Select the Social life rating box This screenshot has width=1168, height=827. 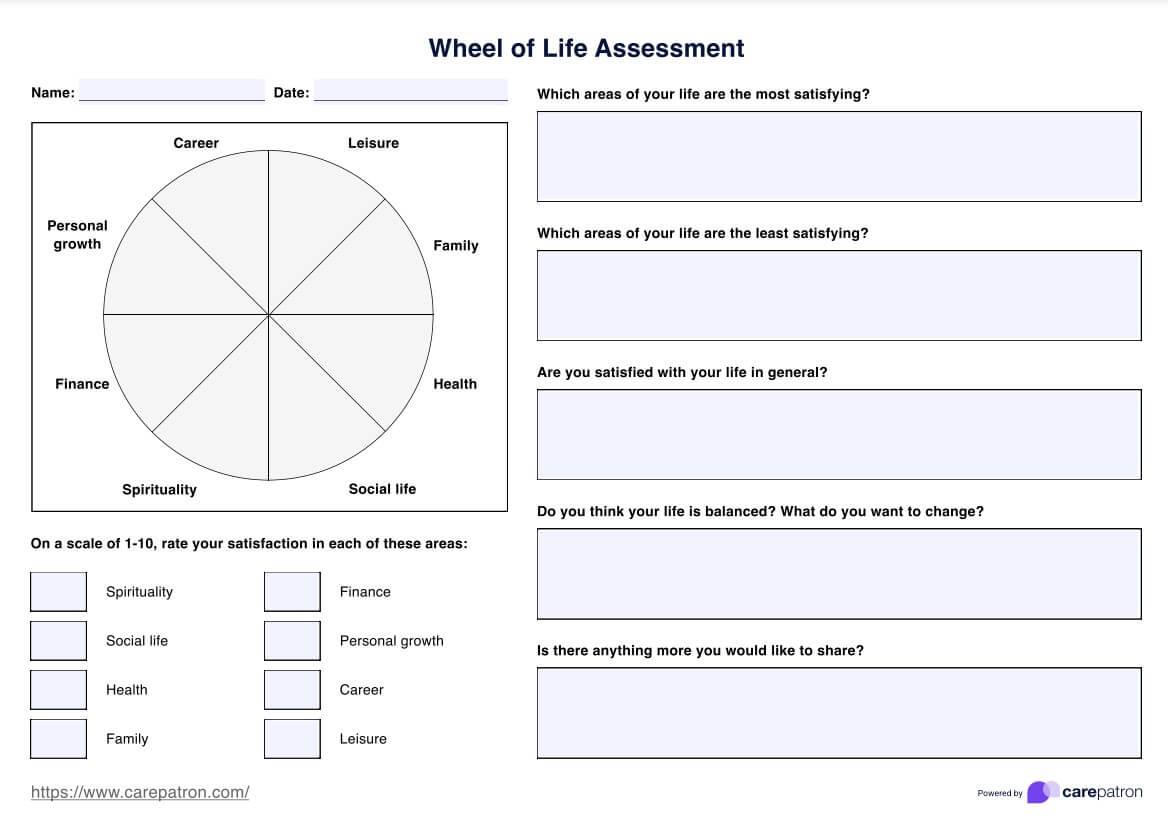pos(58,641)
